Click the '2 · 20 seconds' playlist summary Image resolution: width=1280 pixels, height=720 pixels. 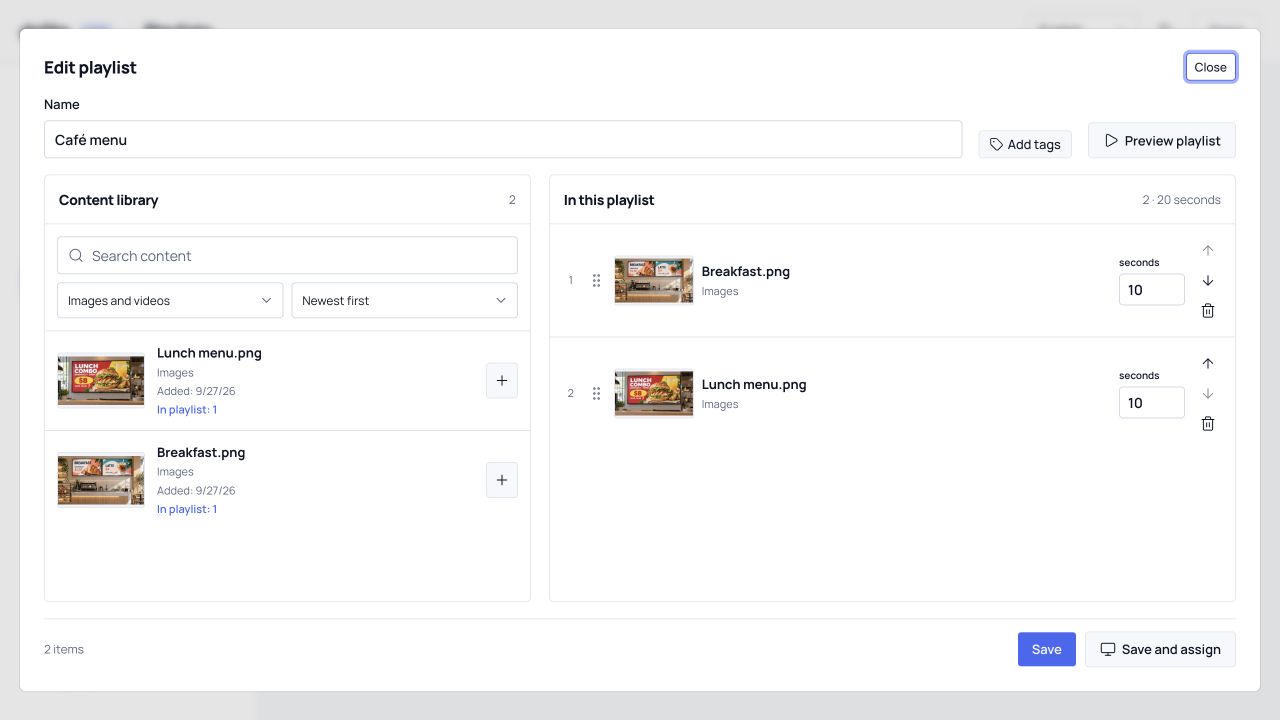tap(1181, 200)
